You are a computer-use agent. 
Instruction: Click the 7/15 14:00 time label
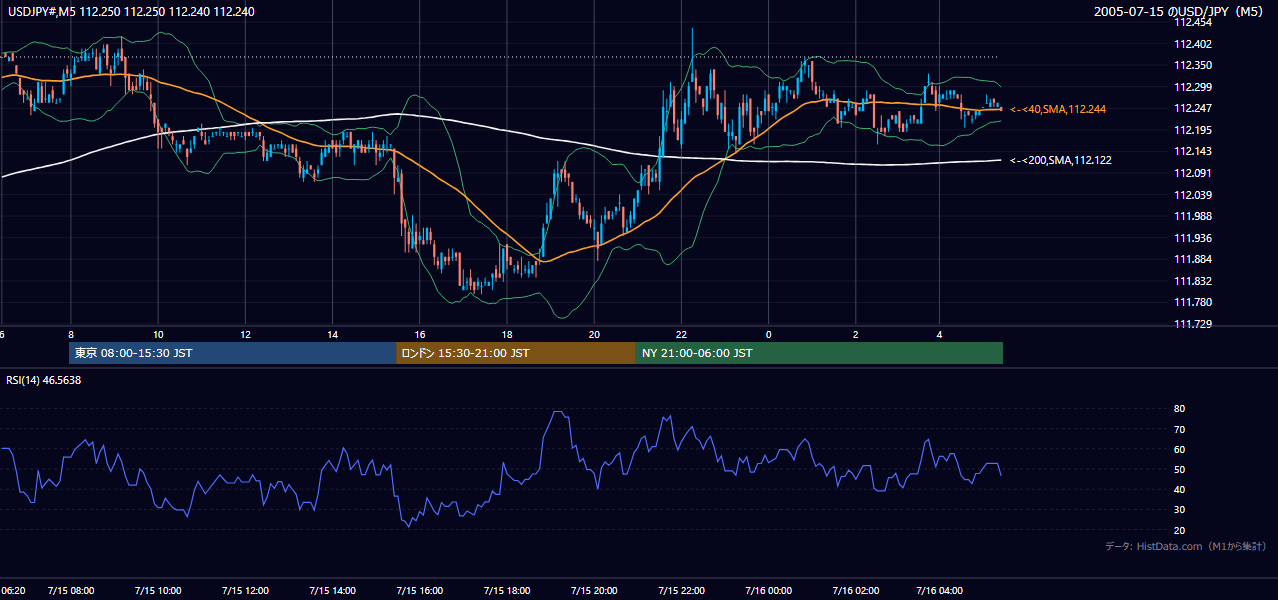(332, 591)
